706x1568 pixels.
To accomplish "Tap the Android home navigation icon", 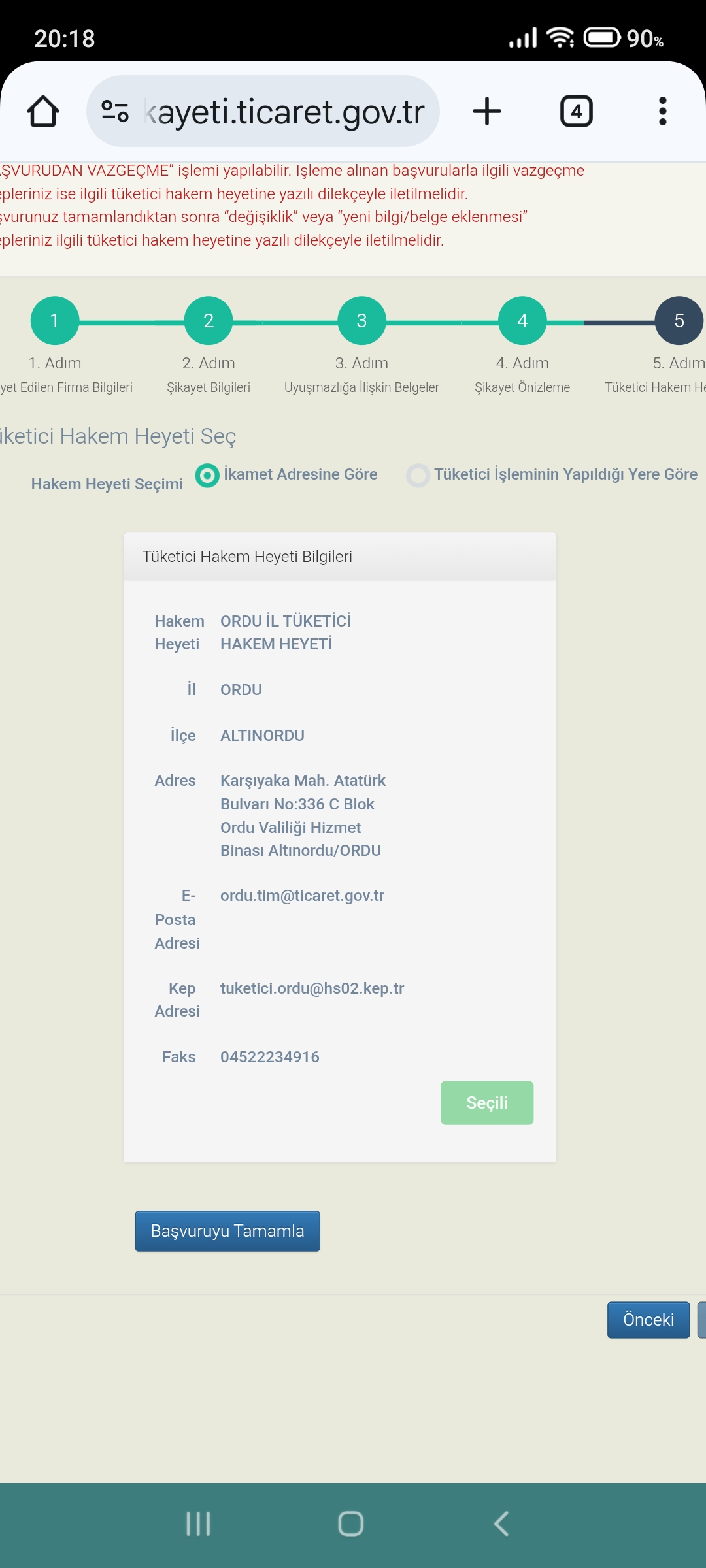I will click(x=351, y=1524).
